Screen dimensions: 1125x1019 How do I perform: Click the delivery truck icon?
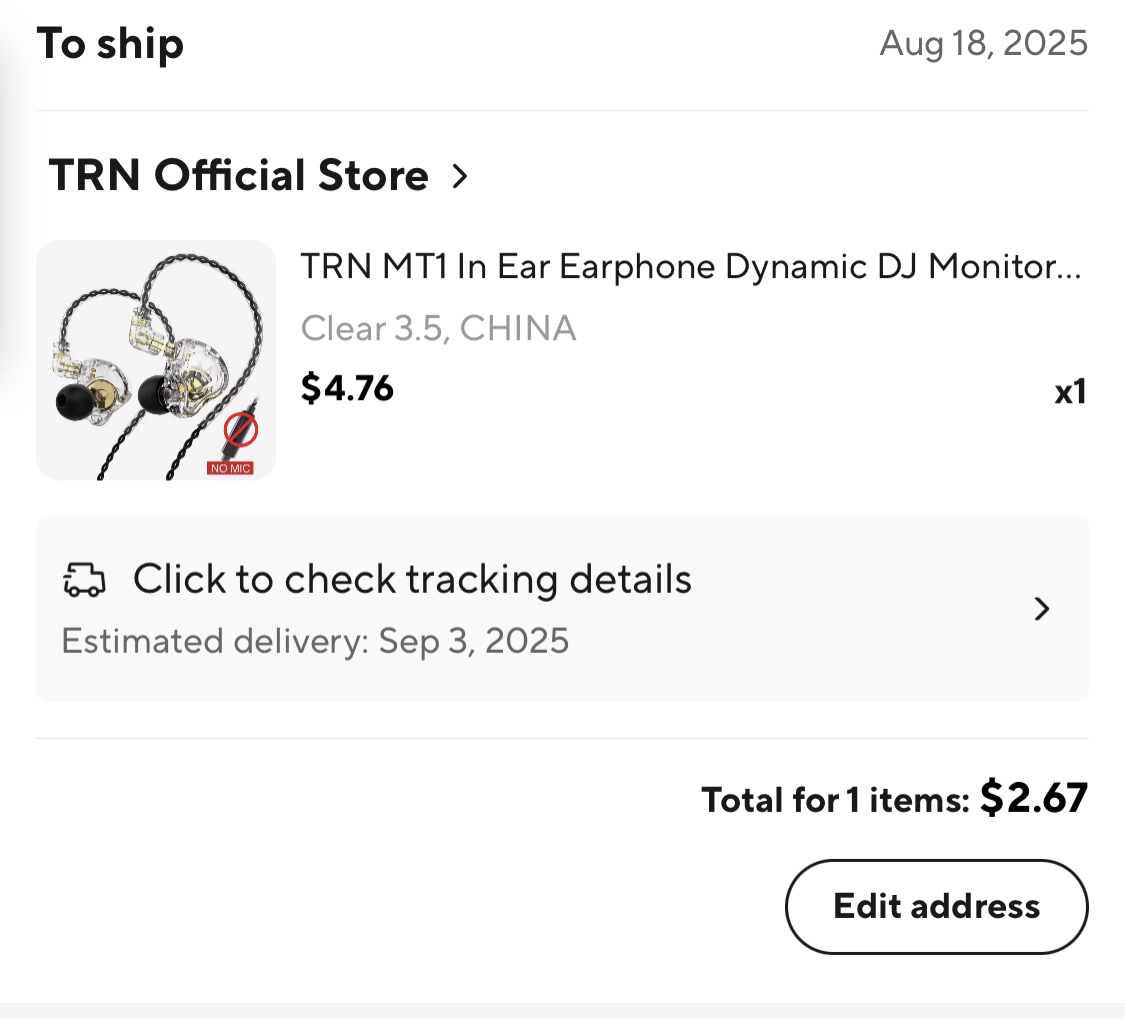click(x=84, y=580)
